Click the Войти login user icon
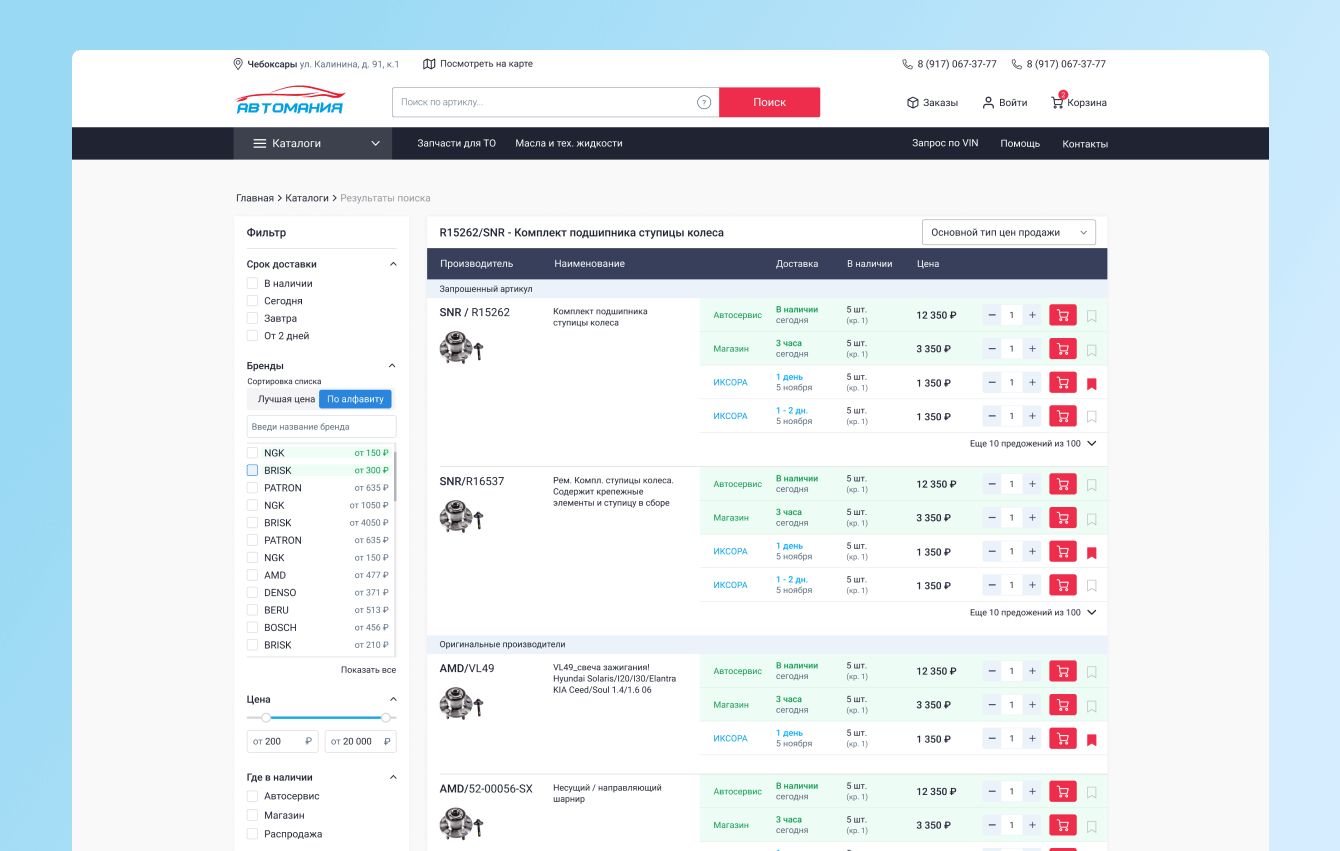1340x851 pixels. [988, 102]
